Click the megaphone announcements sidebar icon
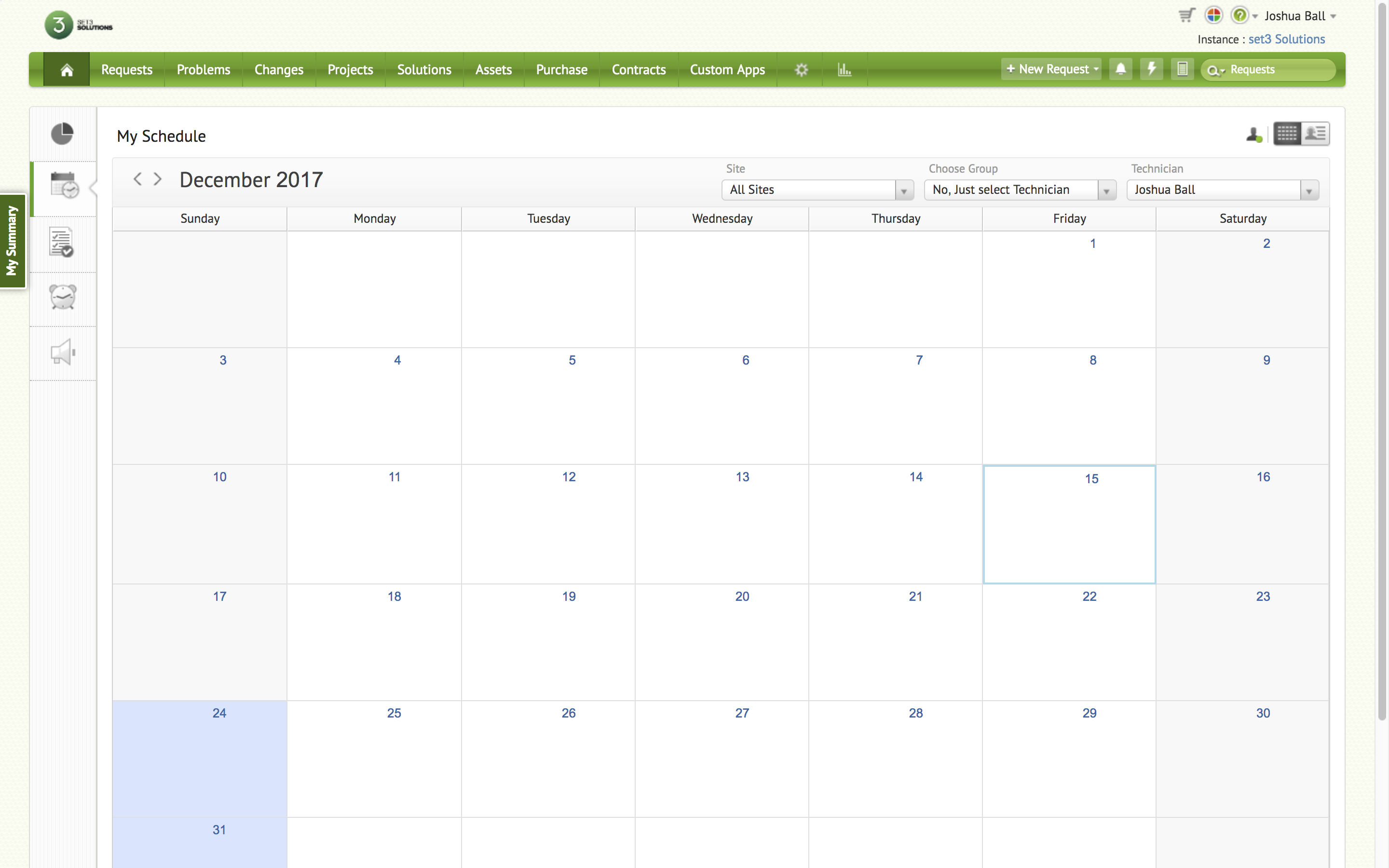The height and width of the screenshot is (868, 1389). coord(63,352)
